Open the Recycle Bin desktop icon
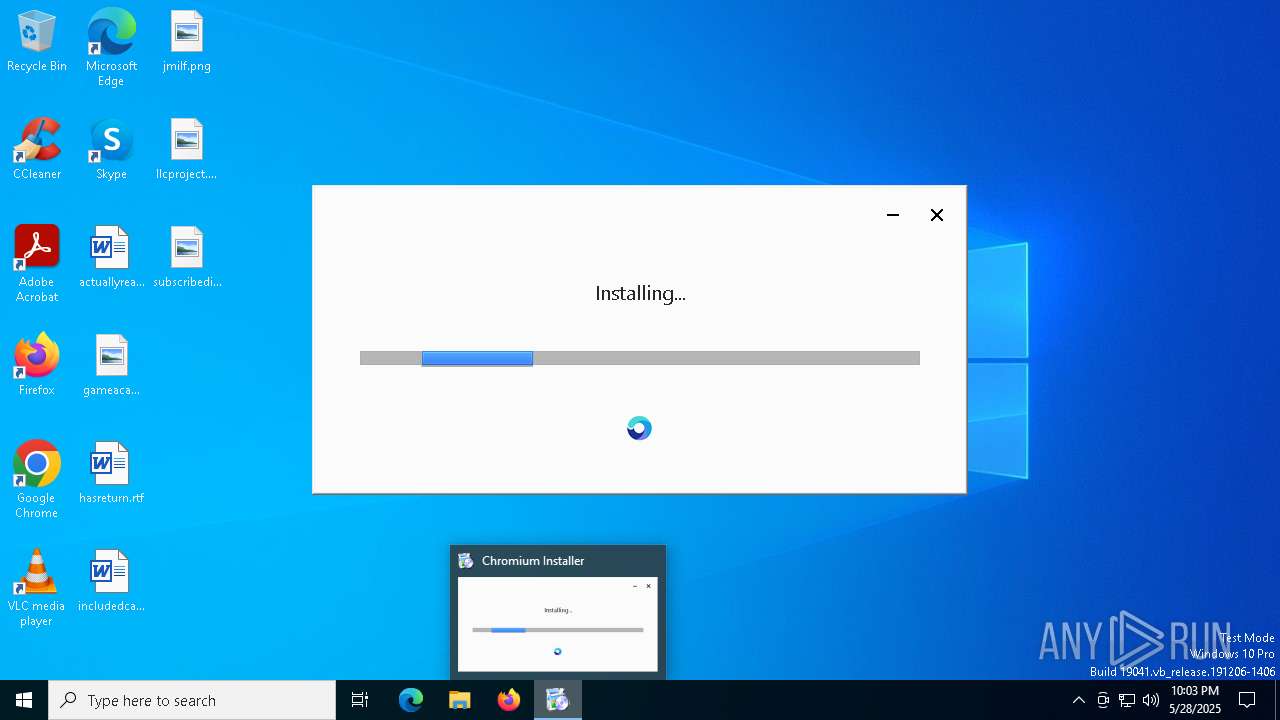The width and height of the screenshot is (1280, 720). click(37, 42)
